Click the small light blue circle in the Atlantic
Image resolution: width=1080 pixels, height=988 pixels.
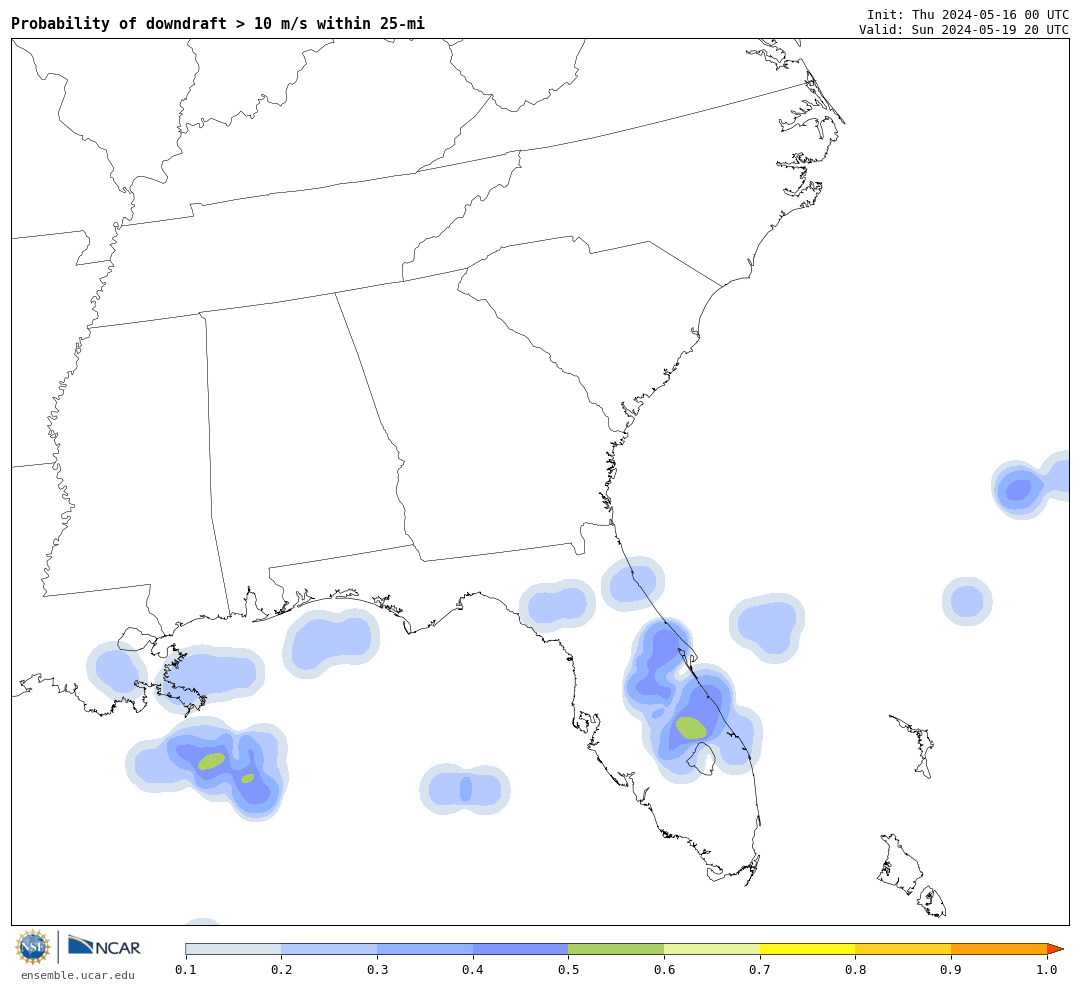tap(967, 601)
